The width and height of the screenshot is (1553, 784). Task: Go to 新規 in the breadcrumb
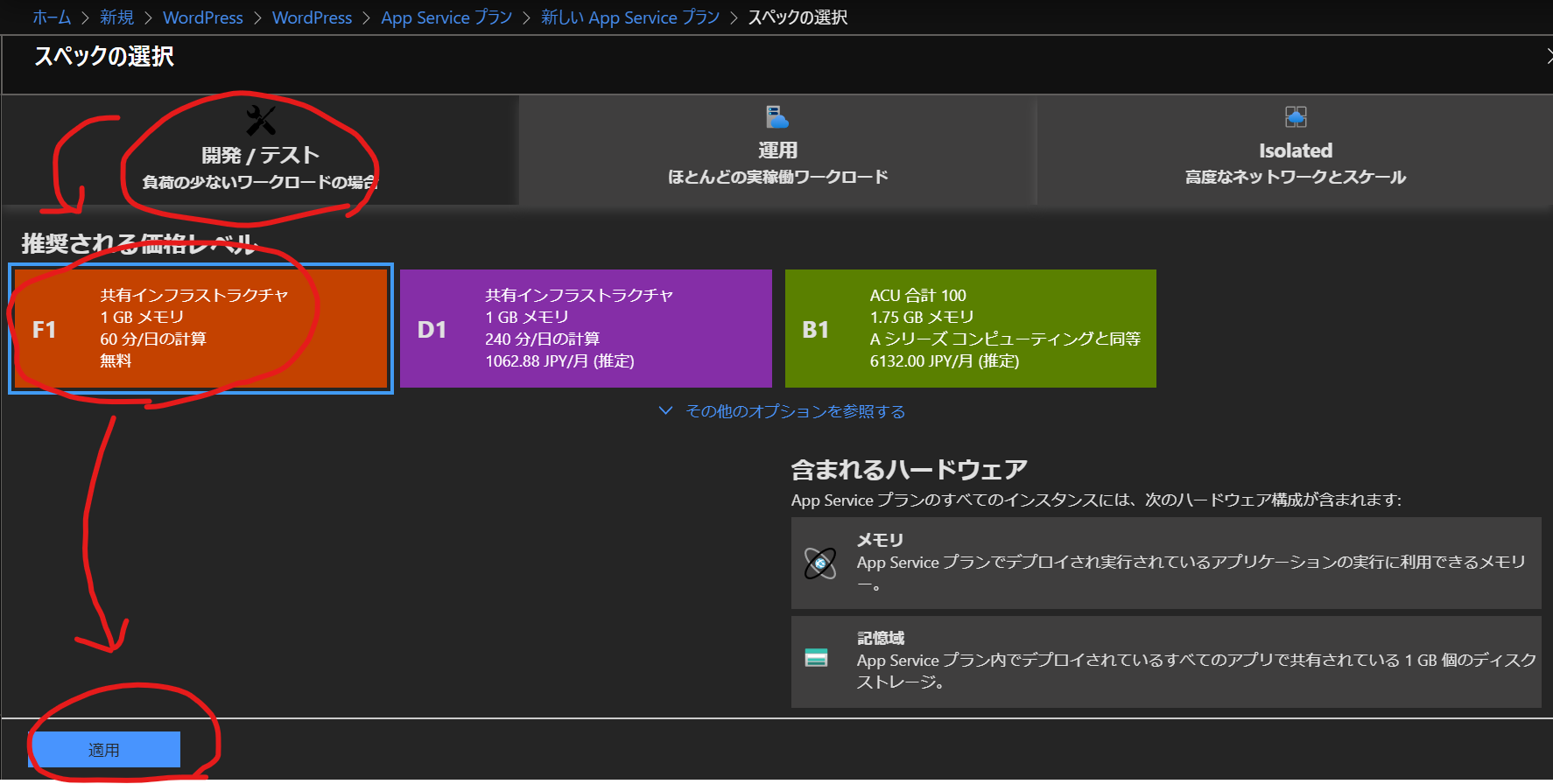(117, 17)
